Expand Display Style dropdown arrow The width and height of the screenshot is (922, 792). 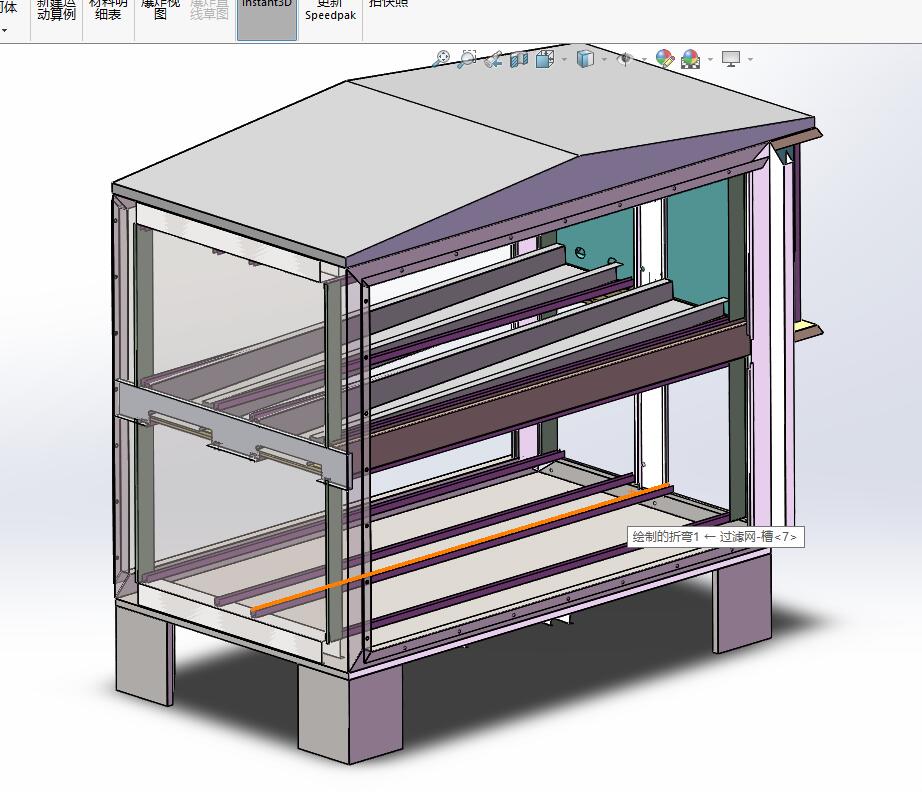click(604, 59)
